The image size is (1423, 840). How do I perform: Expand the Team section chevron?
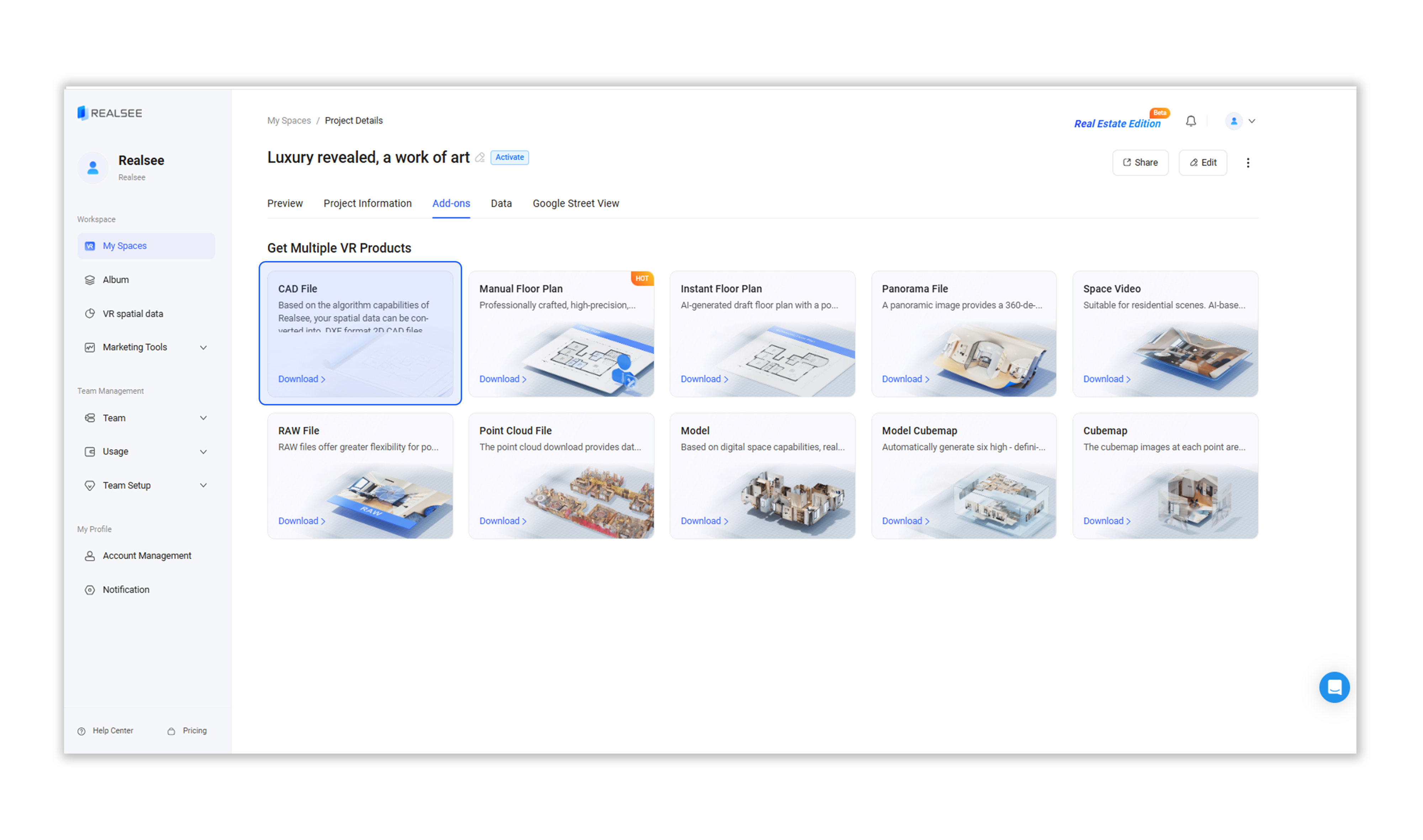pyautogui.click(x=203, y=418)
